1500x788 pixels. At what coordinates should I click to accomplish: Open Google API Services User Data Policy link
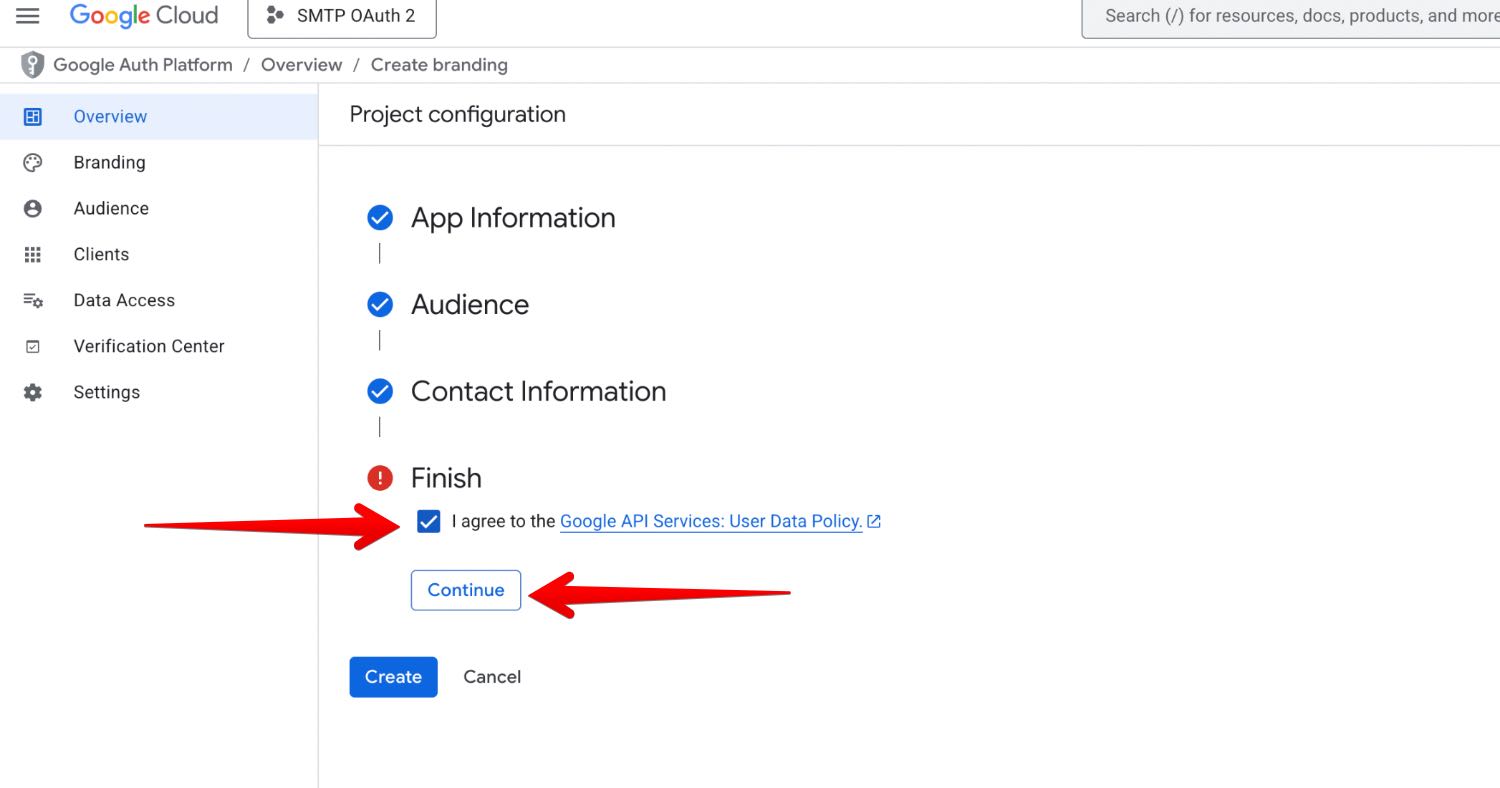(711, 521)
